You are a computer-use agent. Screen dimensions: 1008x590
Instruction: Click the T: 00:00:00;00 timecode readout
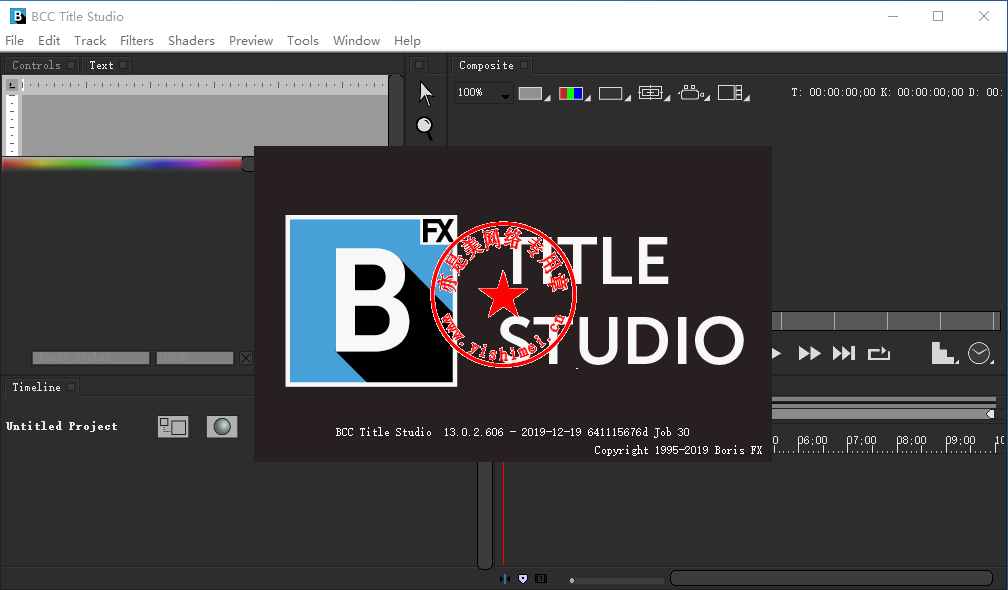(833, 93)
